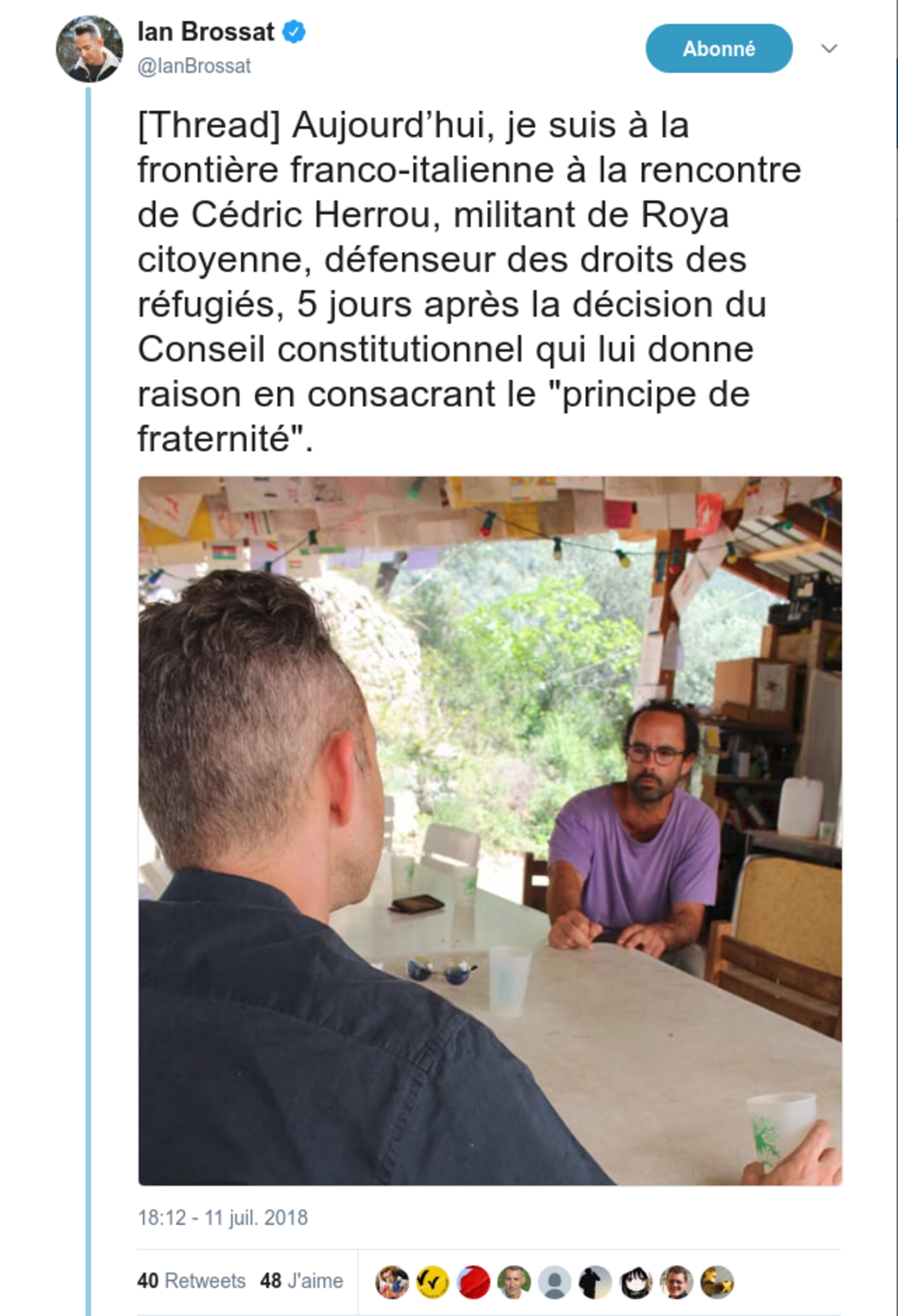
Task: Click the tweet text starting with [Thread]
Action: pos(469,282)
